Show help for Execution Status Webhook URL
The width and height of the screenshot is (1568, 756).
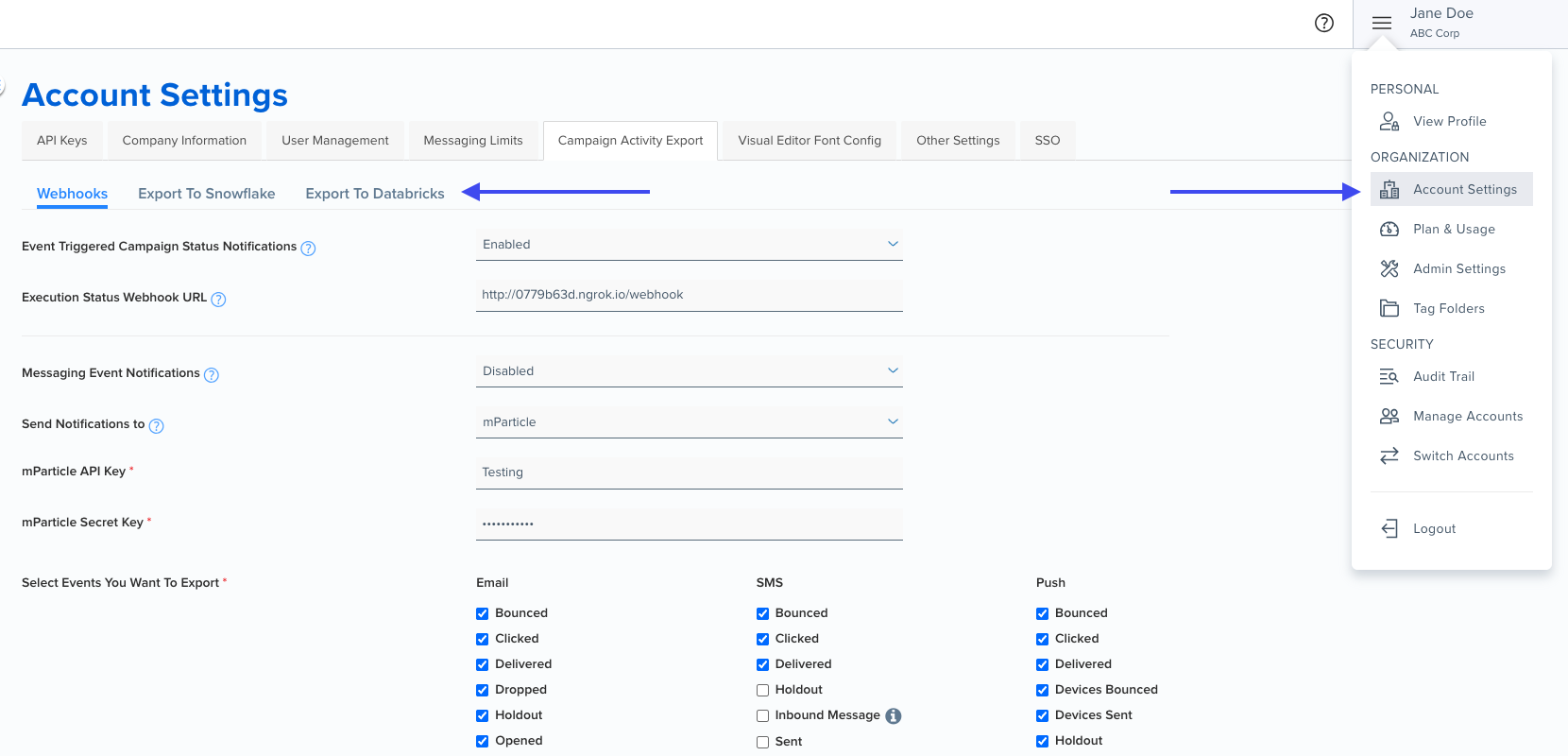(218, 300)
